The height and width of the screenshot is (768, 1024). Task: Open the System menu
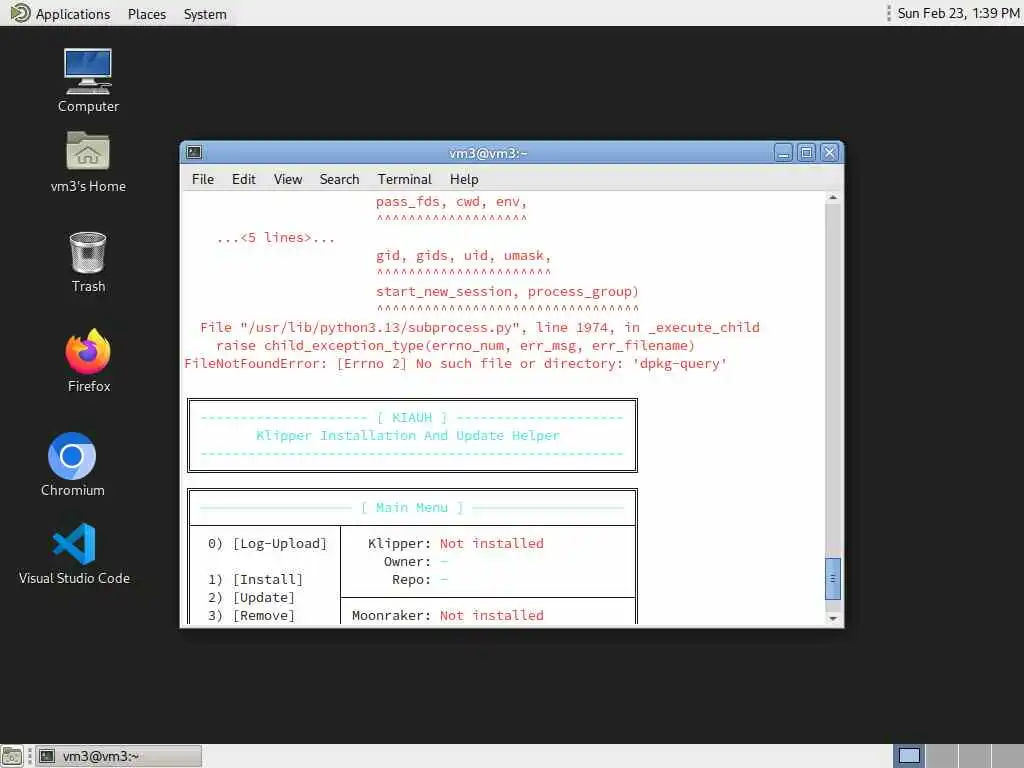click(x=205, y=14)
